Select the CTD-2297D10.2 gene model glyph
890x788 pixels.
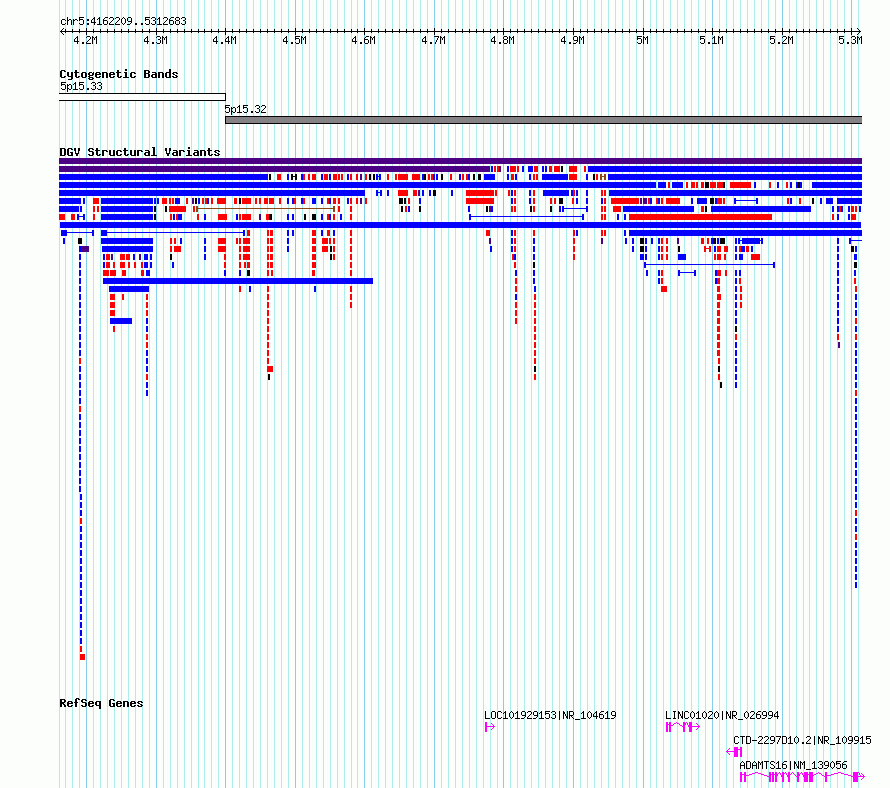coord(734,752)
